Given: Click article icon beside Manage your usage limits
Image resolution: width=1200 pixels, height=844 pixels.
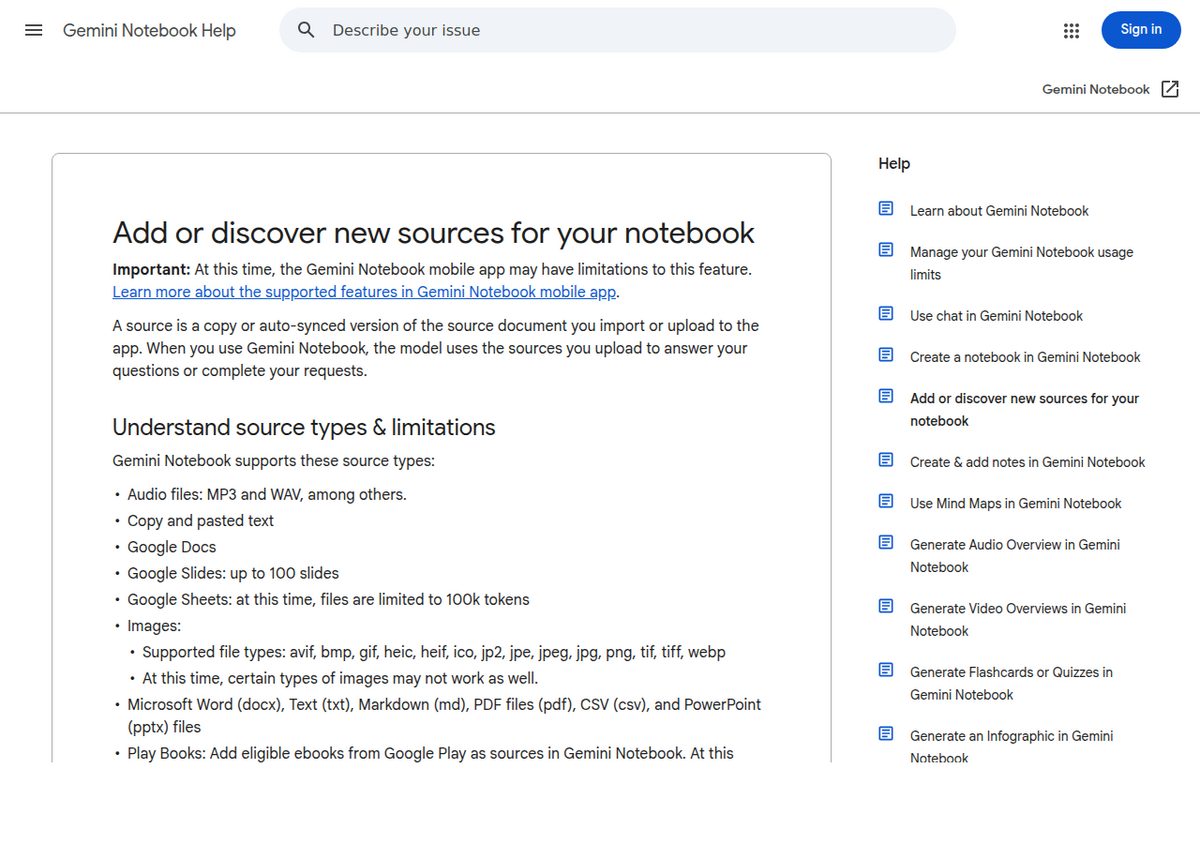Looking at the screenshot, I should tap(886, 250).
